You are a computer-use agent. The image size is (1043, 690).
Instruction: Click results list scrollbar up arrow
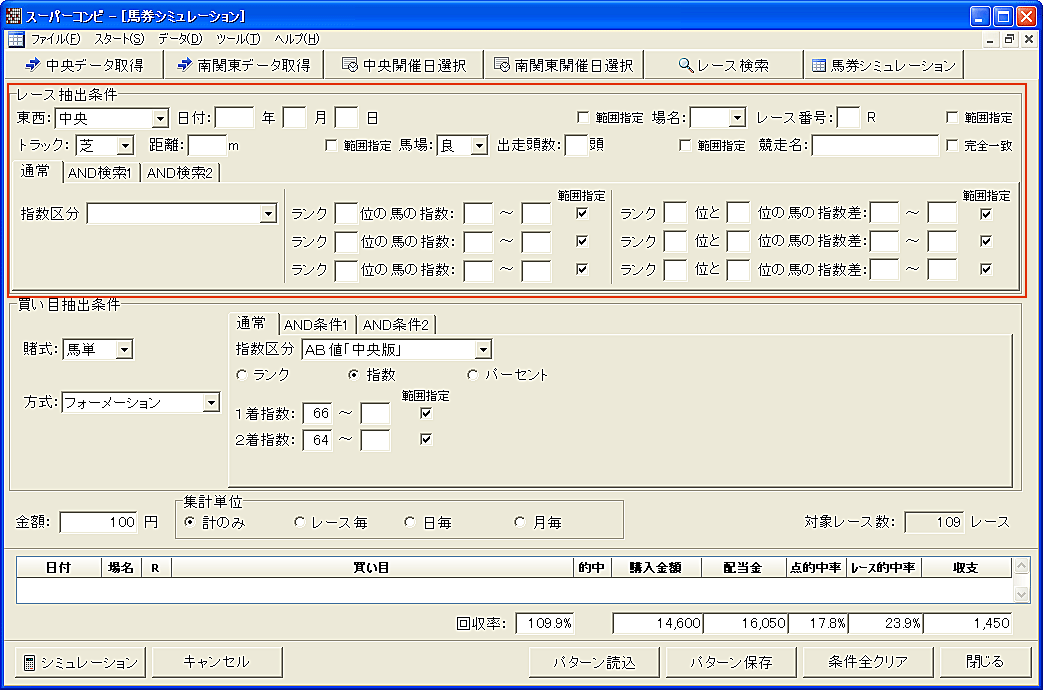[1022, 566]
